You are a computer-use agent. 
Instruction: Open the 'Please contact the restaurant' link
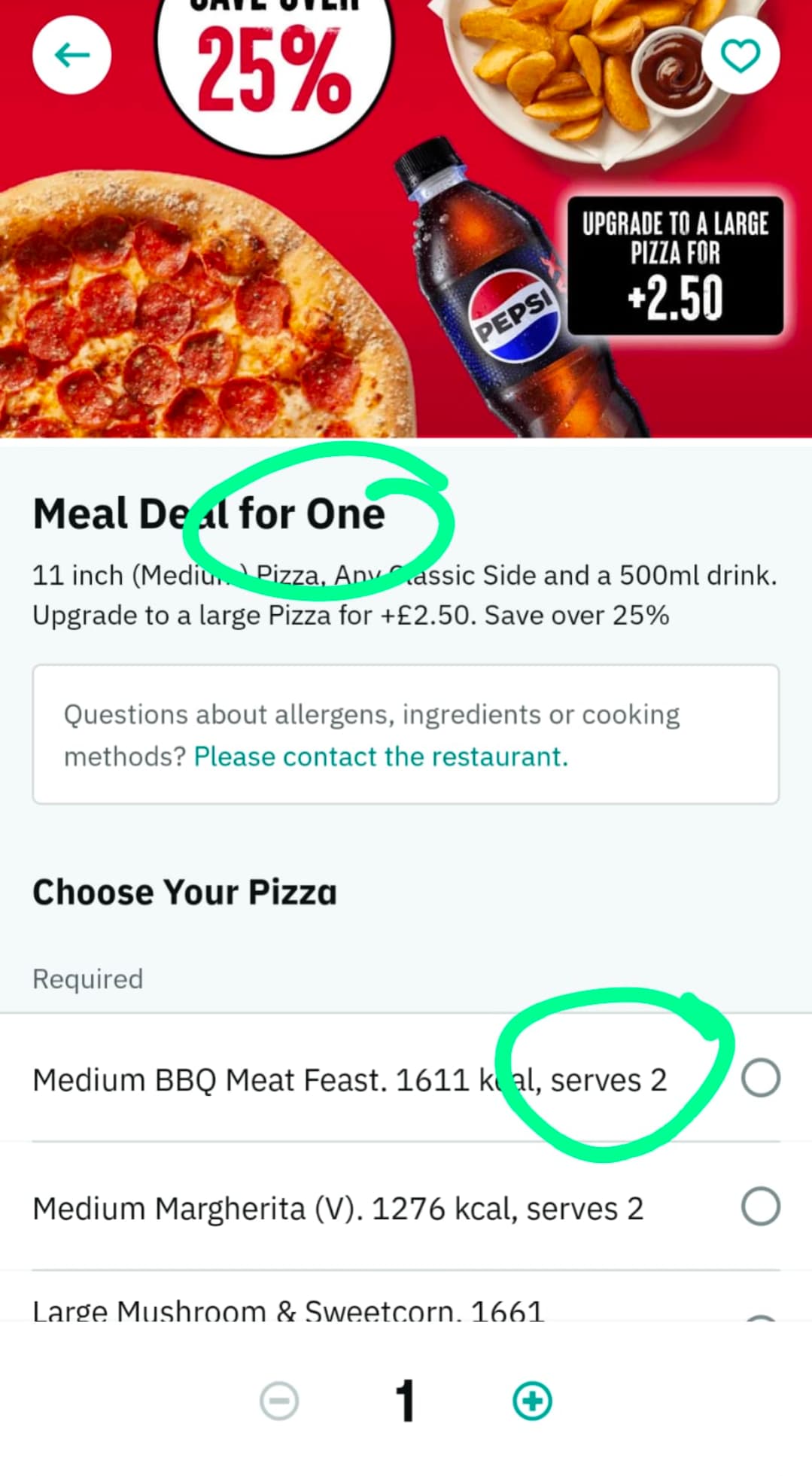pyautogui.click(x=381, y=756)
